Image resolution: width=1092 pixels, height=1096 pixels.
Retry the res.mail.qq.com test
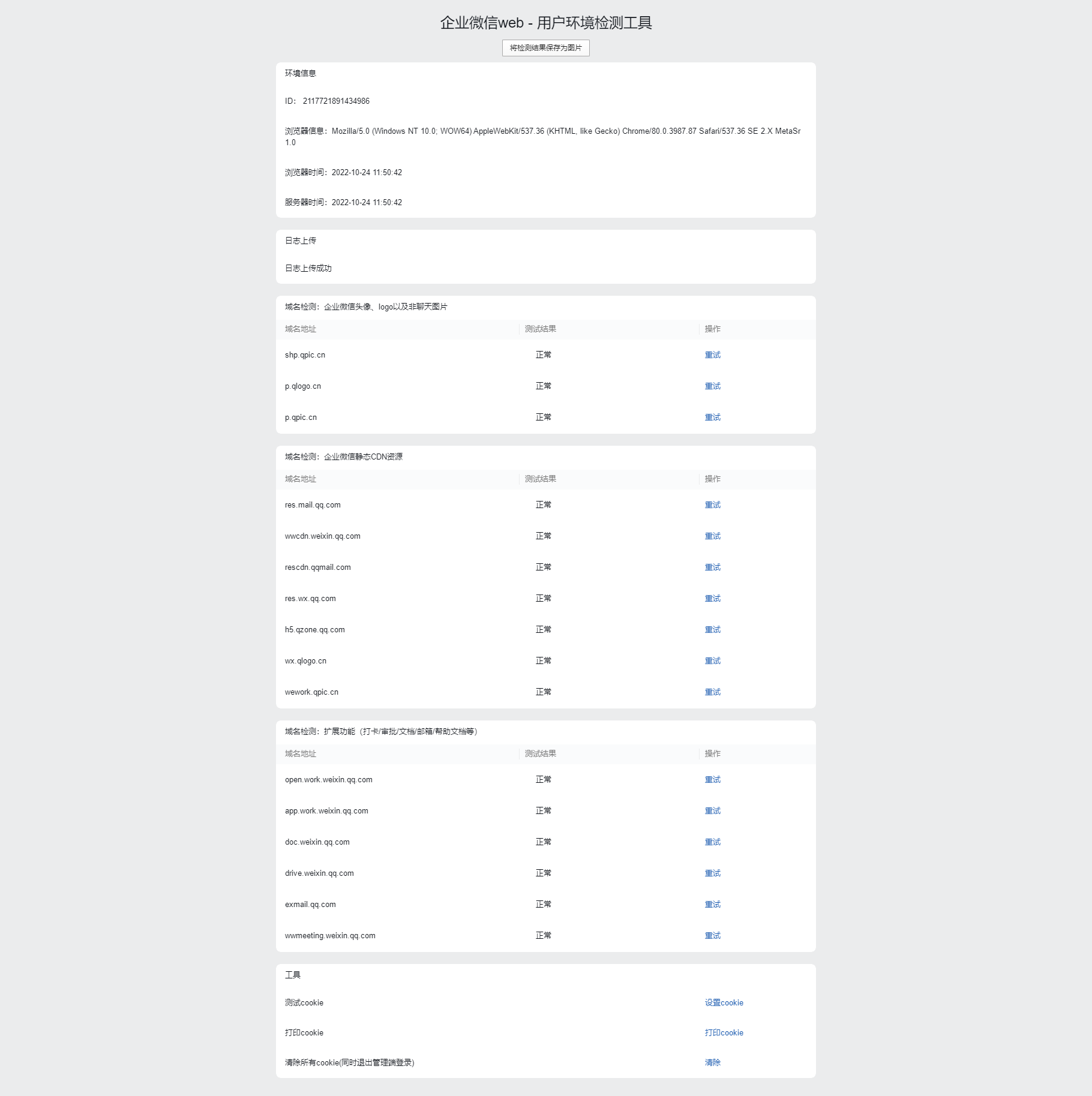click(712, 505)
